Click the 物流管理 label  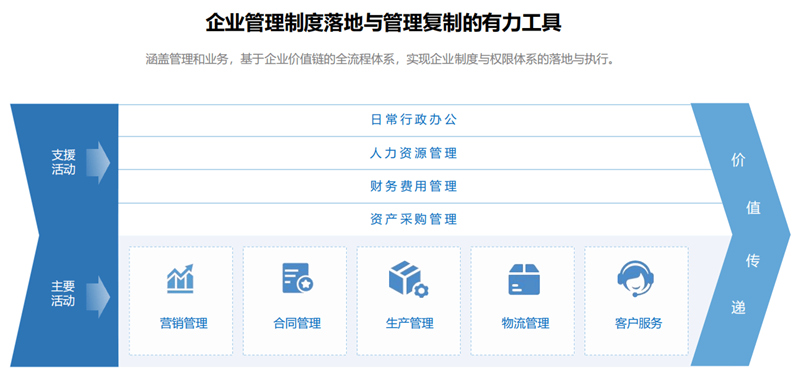point(525,323)
